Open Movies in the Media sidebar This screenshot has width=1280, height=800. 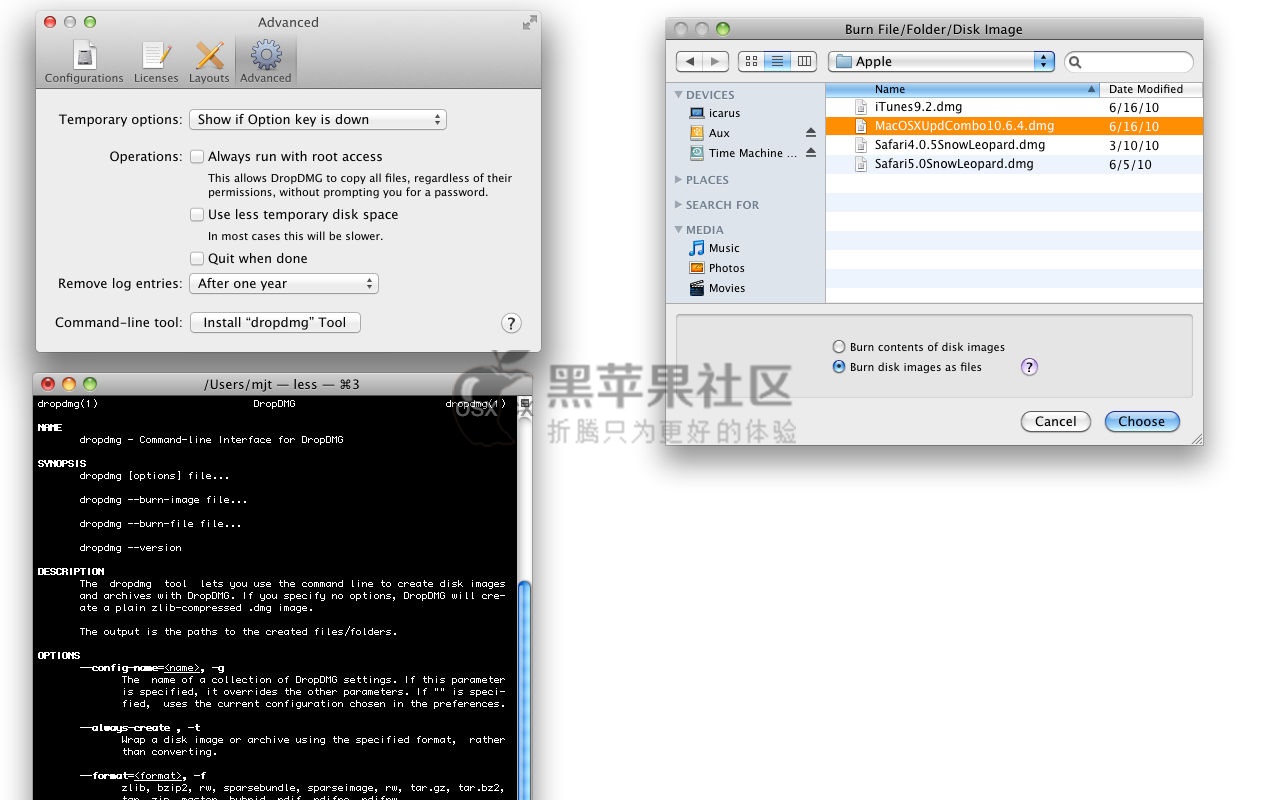[x=717, y=288]
